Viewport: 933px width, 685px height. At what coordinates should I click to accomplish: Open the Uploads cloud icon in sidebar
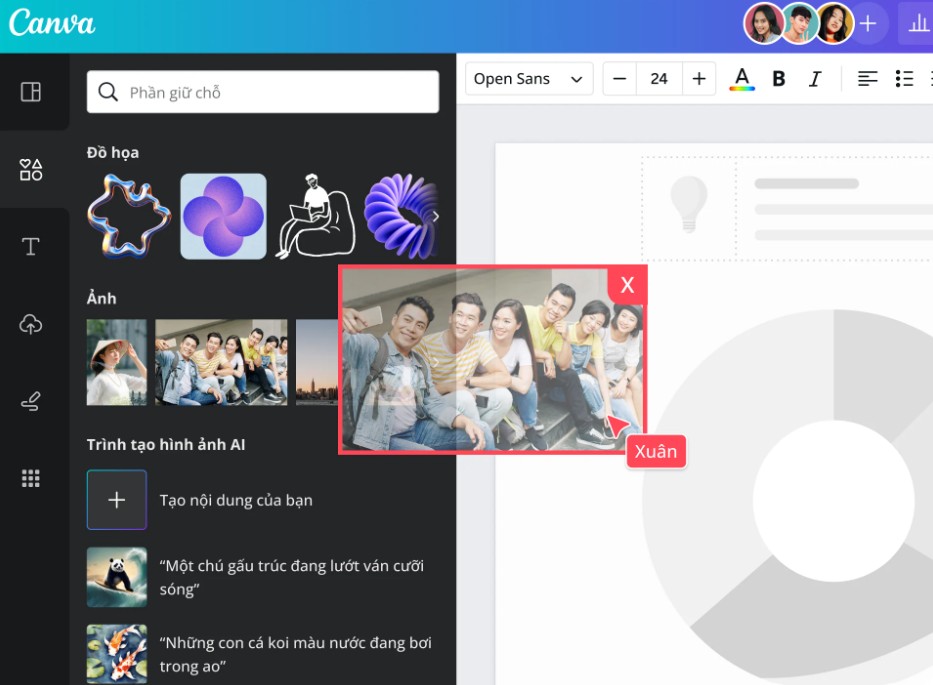click(31, 324)
